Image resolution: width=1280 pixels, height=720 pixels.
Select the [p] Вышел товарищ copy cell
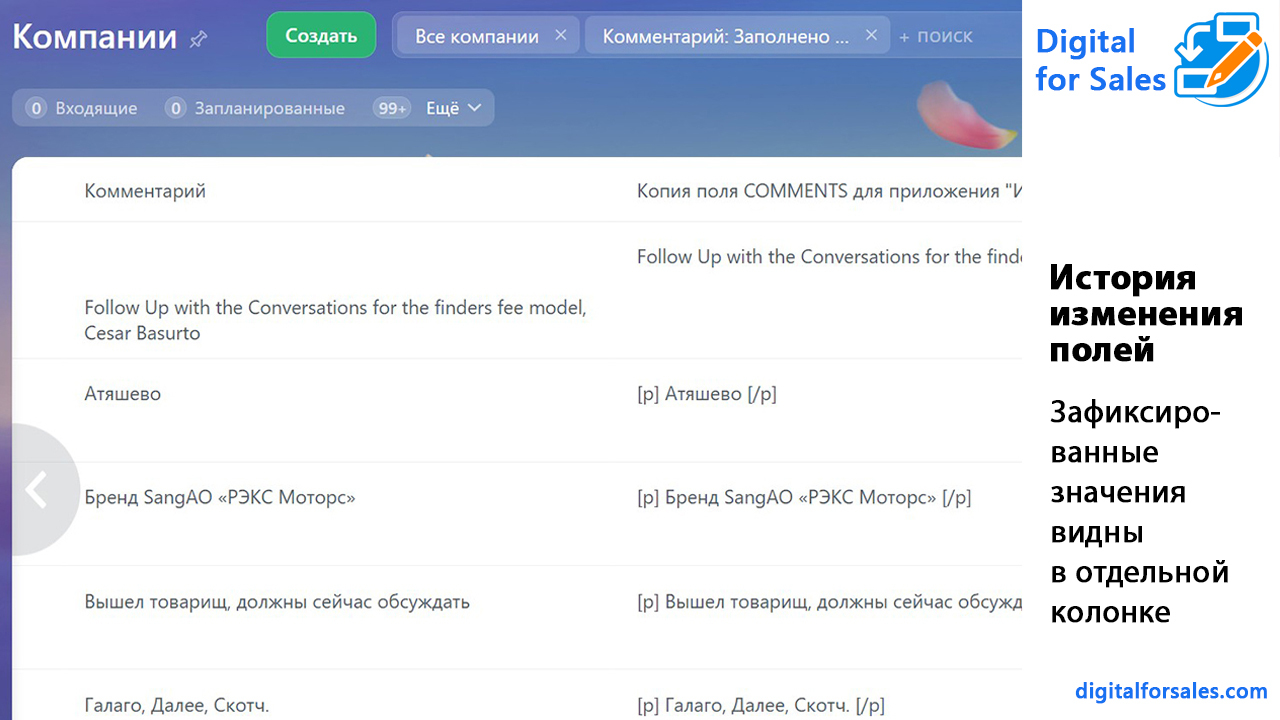point(829,602)
